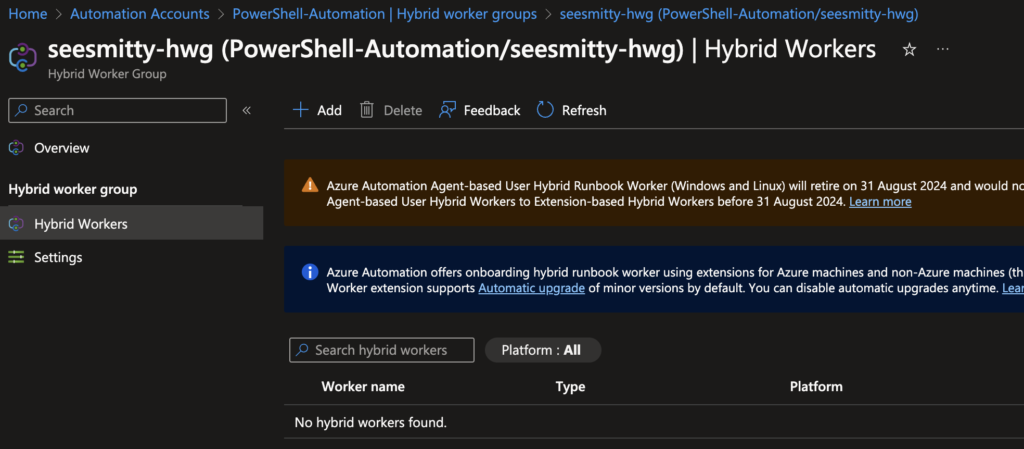Click the 'Hybrid Worker Group' subtitle text
1024x449 pixels.
pos(107,74)
